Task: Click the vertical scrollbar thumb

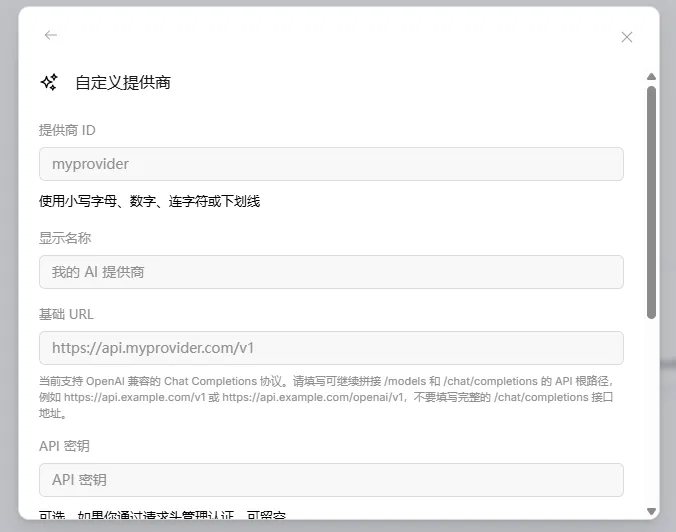Action: (x=651, y=203)
